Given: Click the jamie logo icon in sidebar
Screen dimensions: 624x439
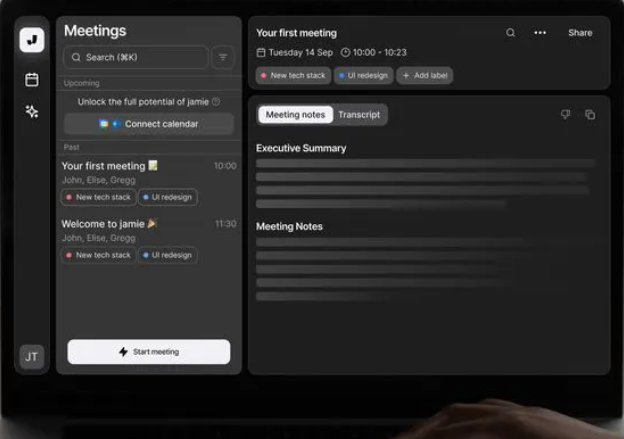Looking at the screenshot, I should pyautogui.click(x=32, y=40).
